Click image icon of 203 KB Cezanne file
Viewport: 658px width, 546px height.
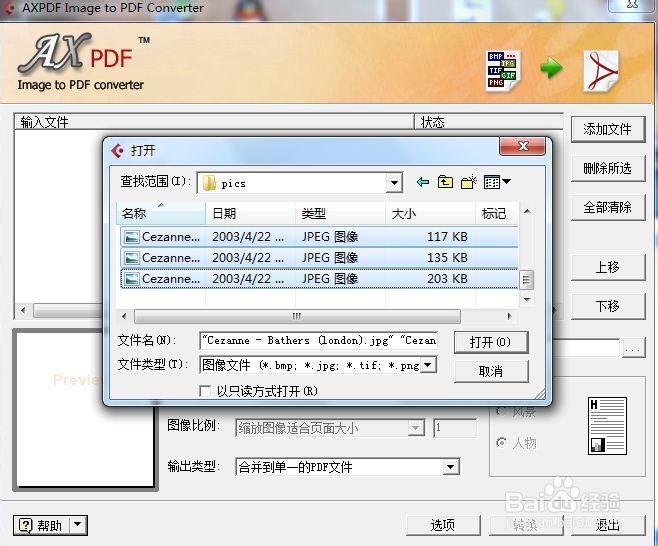click(x=131, y=279)
